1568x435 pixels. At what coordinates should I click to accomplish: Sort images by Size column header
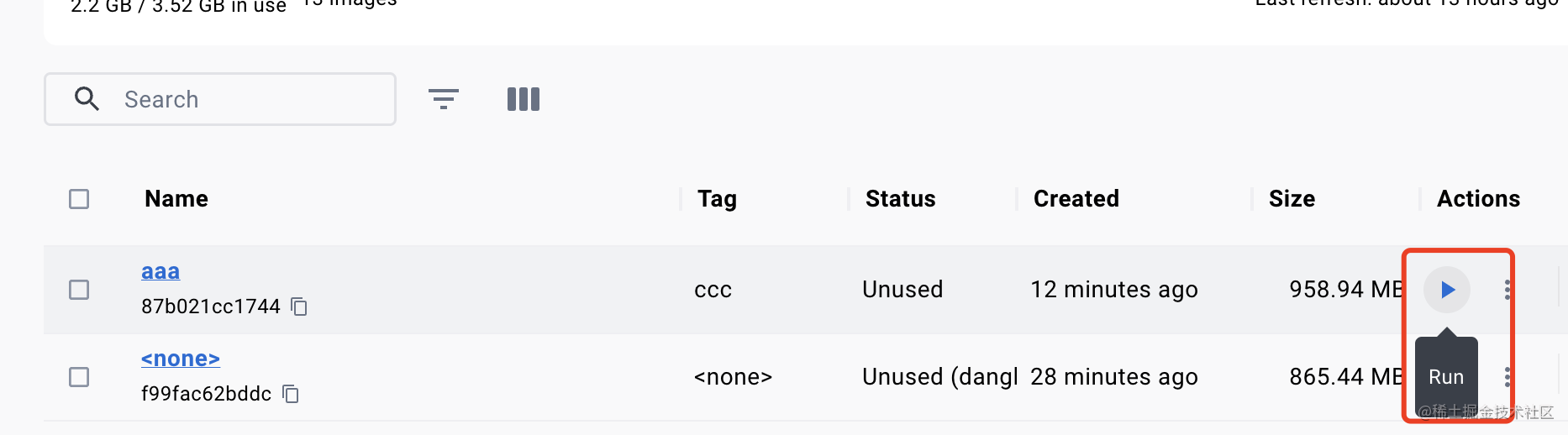[x=1292, y=199]
